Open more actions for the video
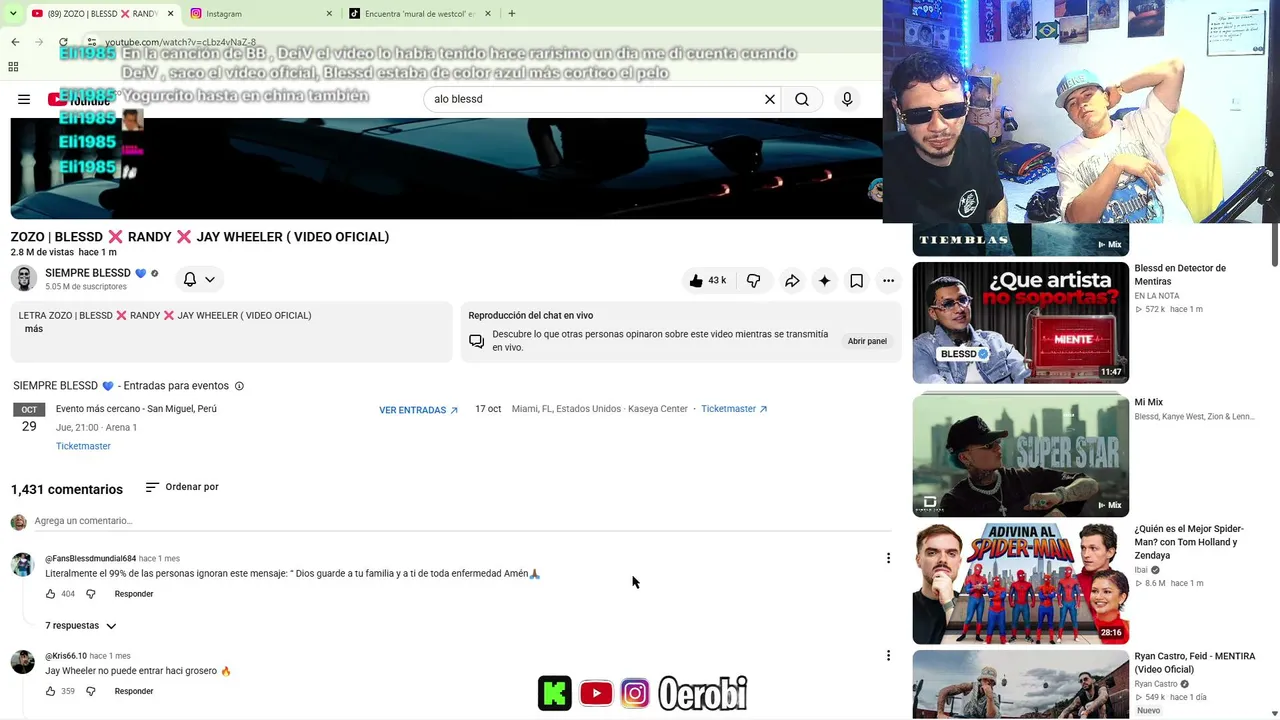 (x=888, y=281)
